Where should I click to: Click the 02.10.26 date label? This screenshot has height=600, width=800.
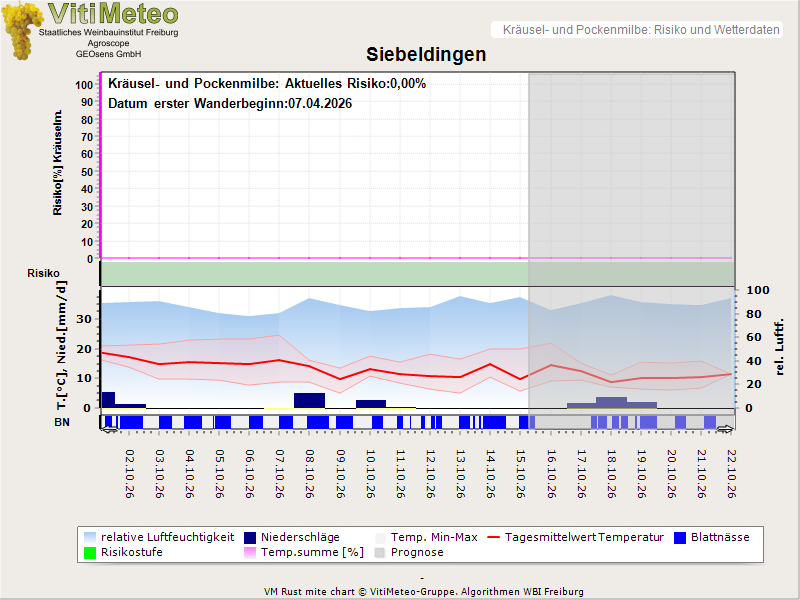(130, 474)
